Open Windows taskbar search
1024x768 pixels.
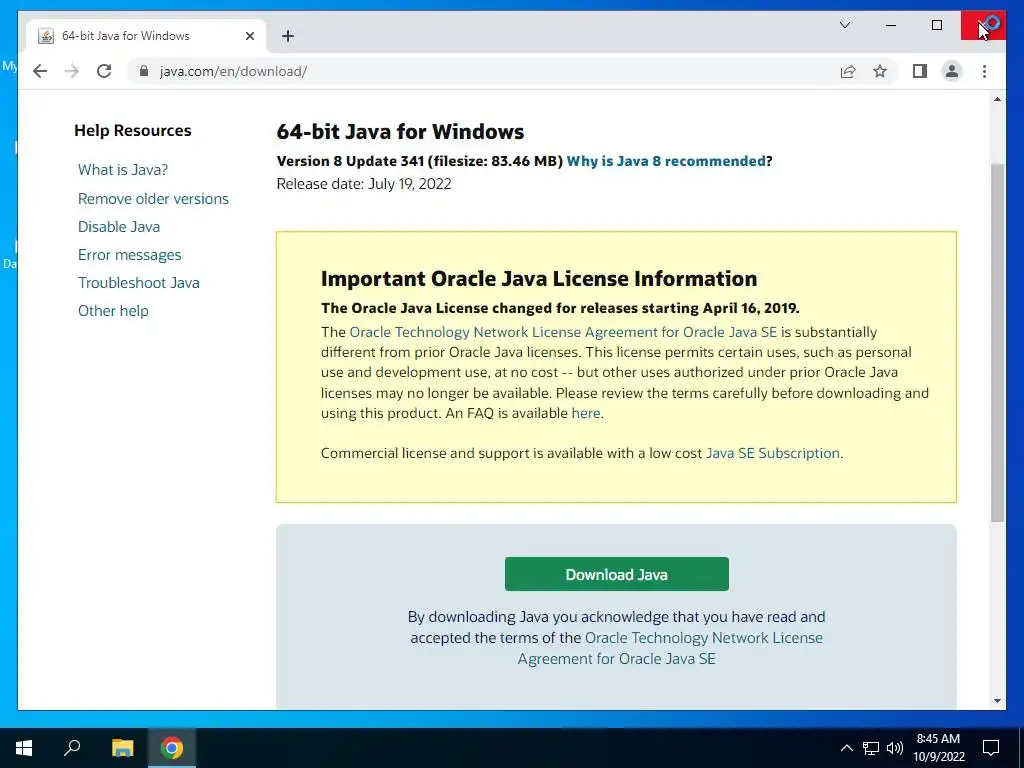point(72,748)
